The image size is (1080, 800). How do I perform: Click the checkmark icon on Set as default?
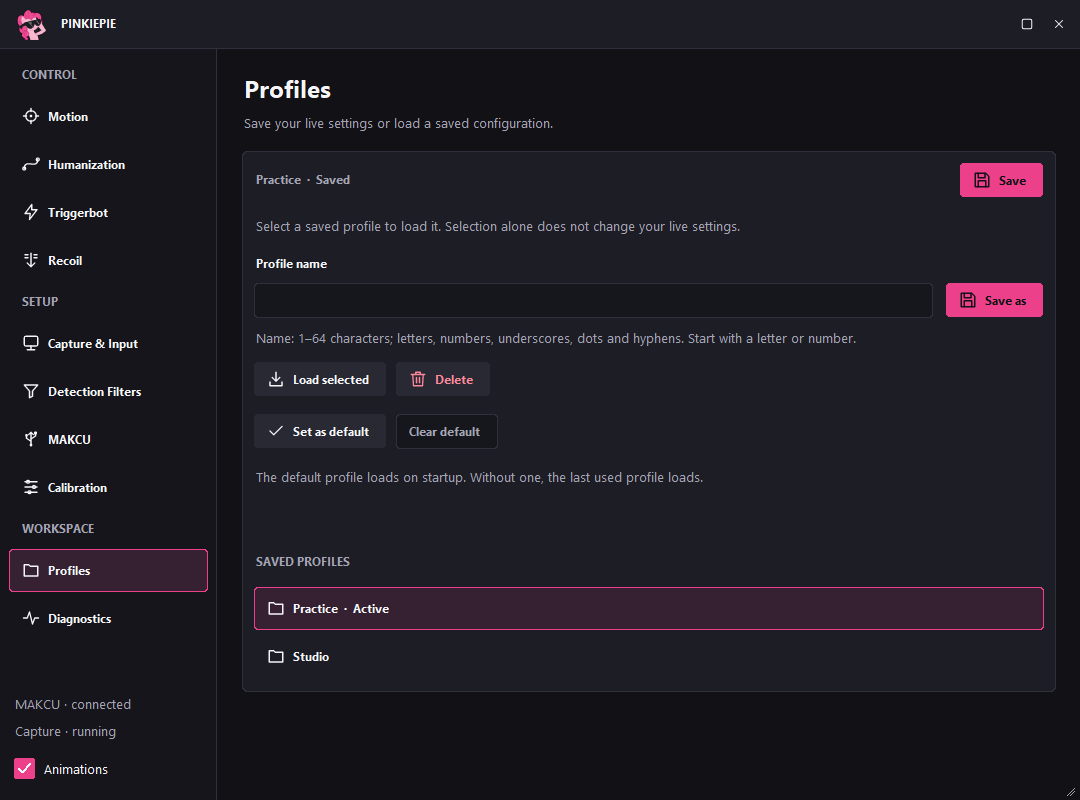click(276, 431)
